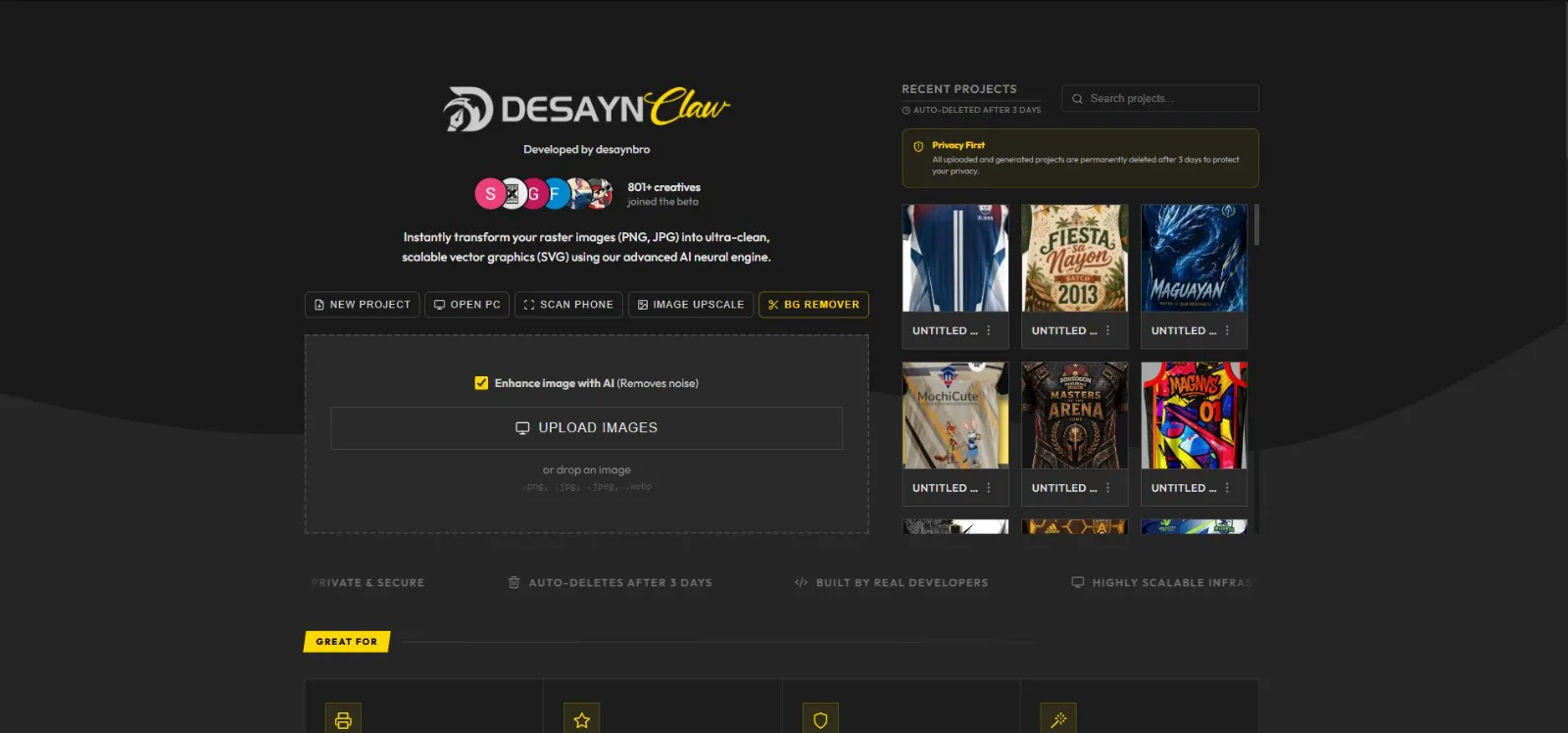The height and width of the screenshot is (733, 1568).
Task: Focus the Search projects field
Action: pos(1160,98)
